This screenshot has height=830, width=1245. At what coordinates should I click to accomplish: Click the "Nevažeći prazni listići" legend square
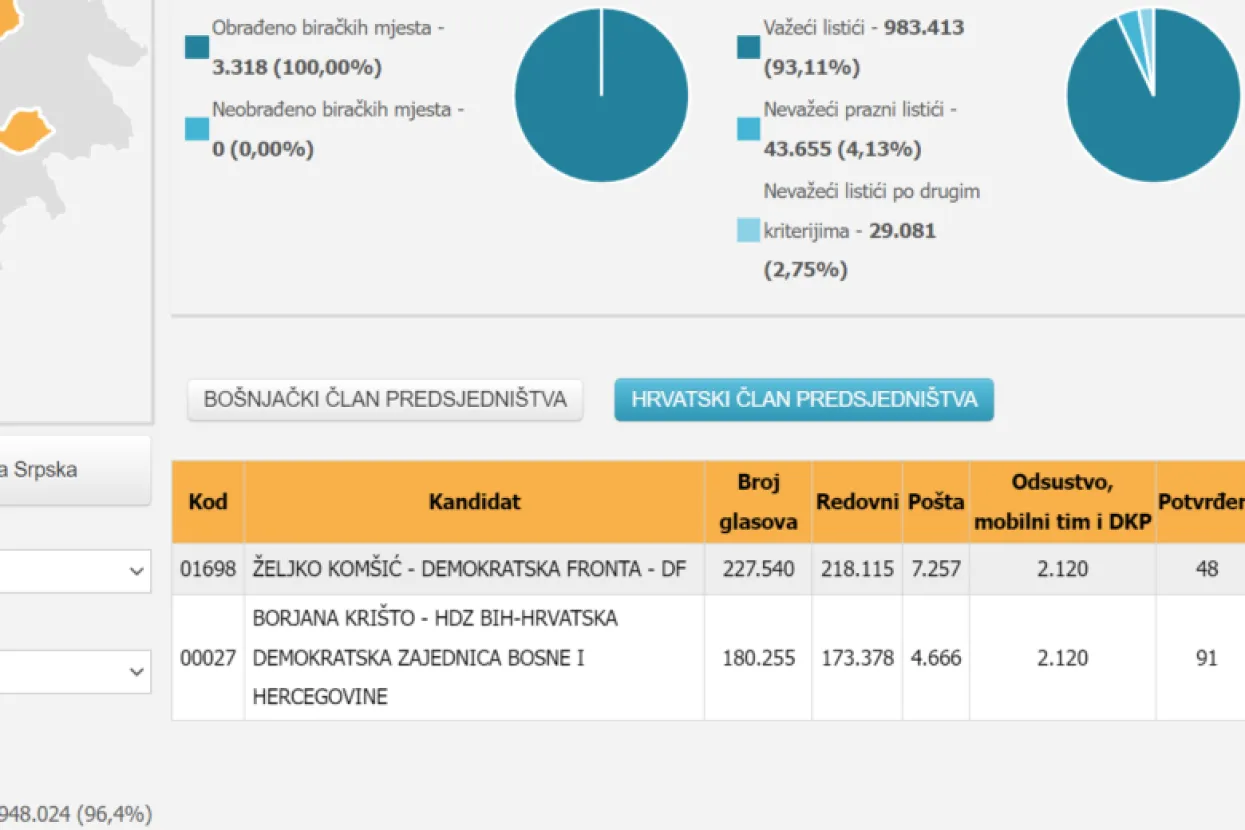[x=747, y=128]
